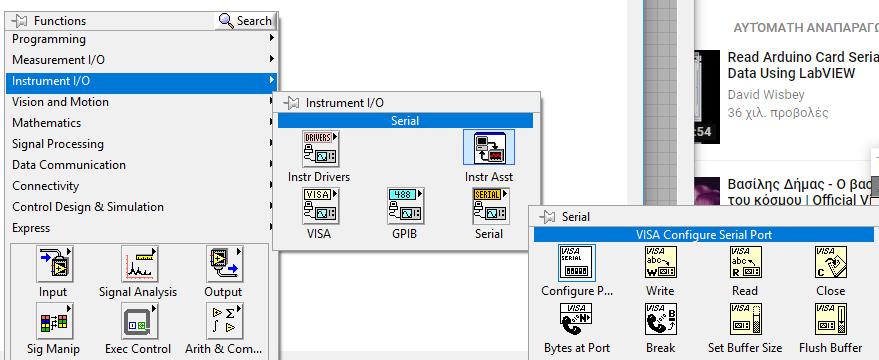The height and width of the screenshot is (360, 879).
Task: Expand the Measurement I/O category
Action: click(x=141, y=59)
